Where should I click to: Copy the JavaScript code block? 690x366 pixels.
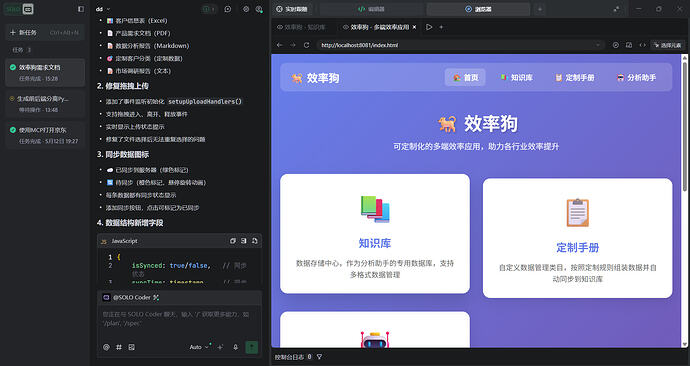(x=233, y=241)
